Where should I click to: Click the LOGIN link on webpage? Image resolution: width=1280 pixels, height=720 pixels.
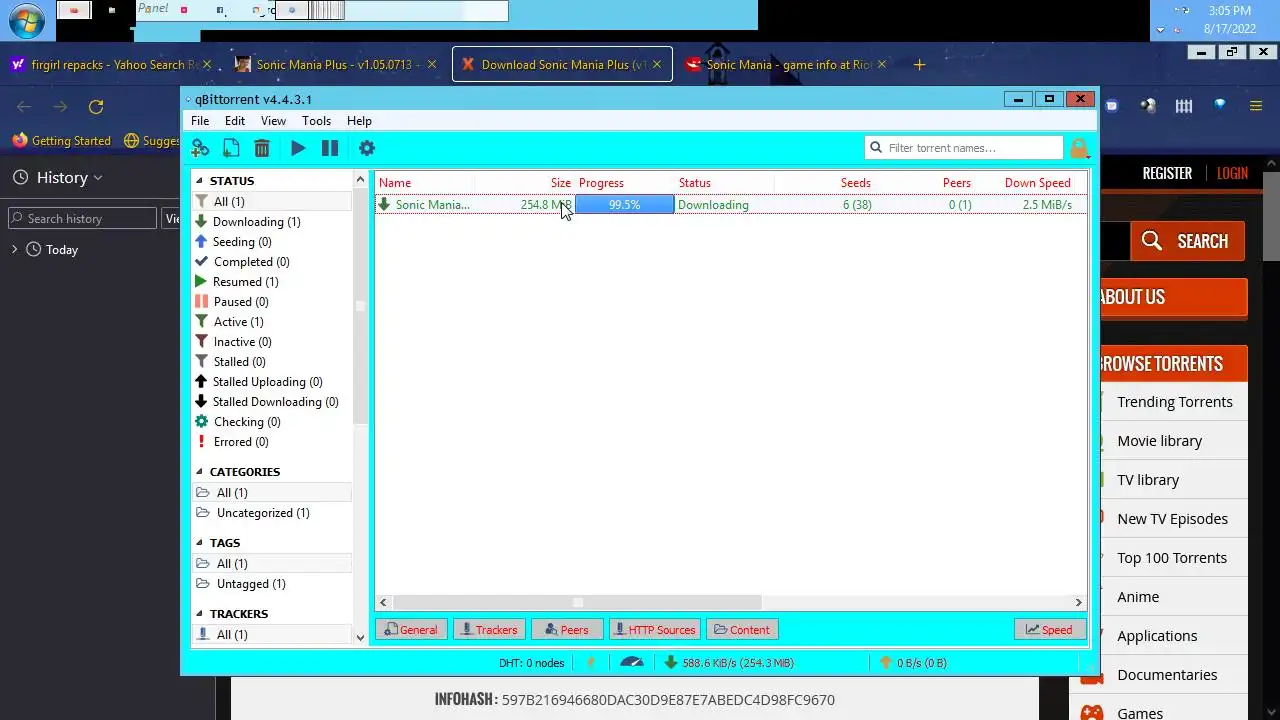(x=1232, y=173)
